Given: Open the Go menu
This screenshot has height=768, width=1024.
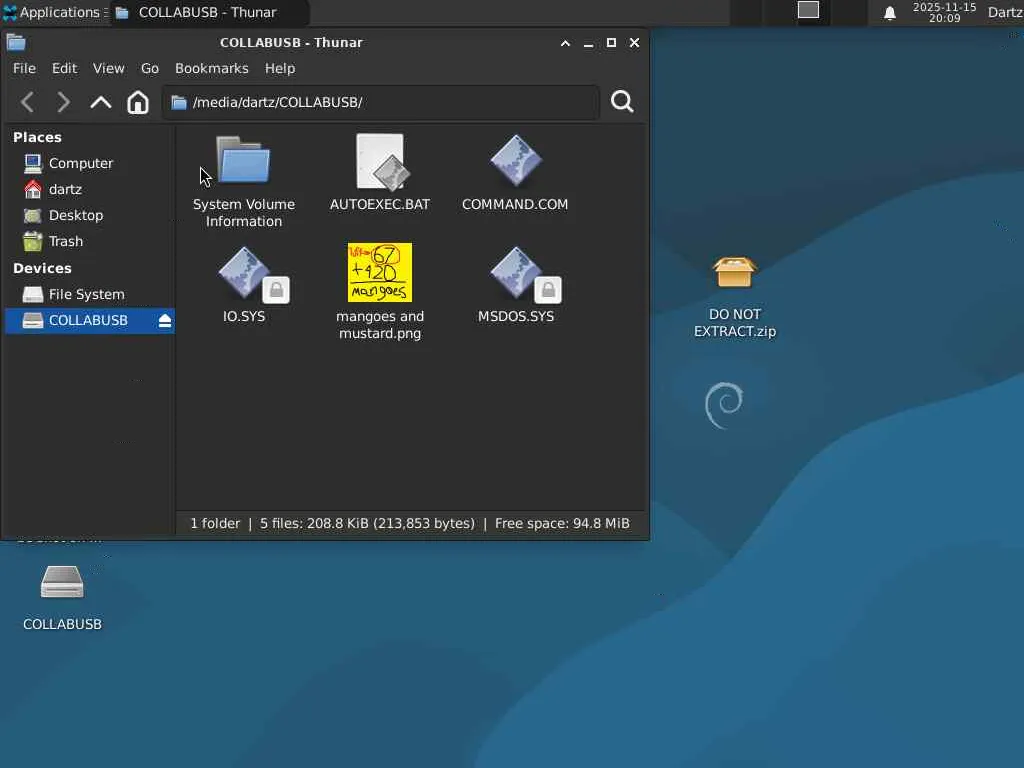Looking at the screenshot, I should point(150,69).
